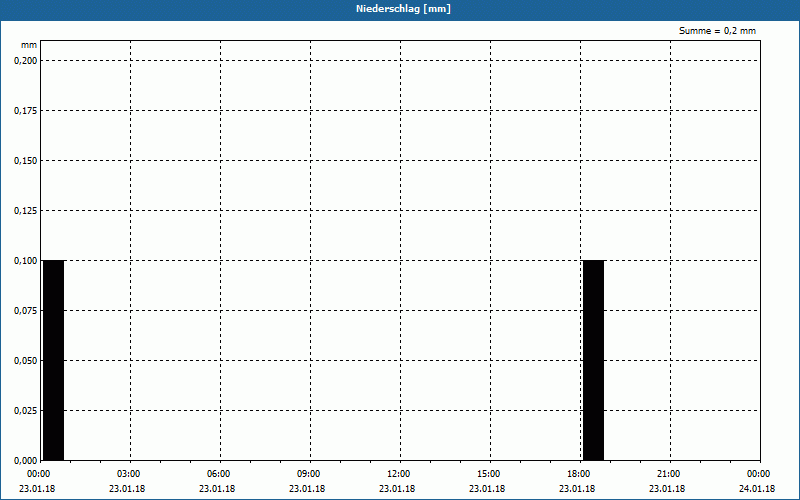Image resolution: width=800 pixels, height=500 pixels.
Task: Click the 0,150 y-axis label
Action: pyautogui.click(x=26, y=161)
